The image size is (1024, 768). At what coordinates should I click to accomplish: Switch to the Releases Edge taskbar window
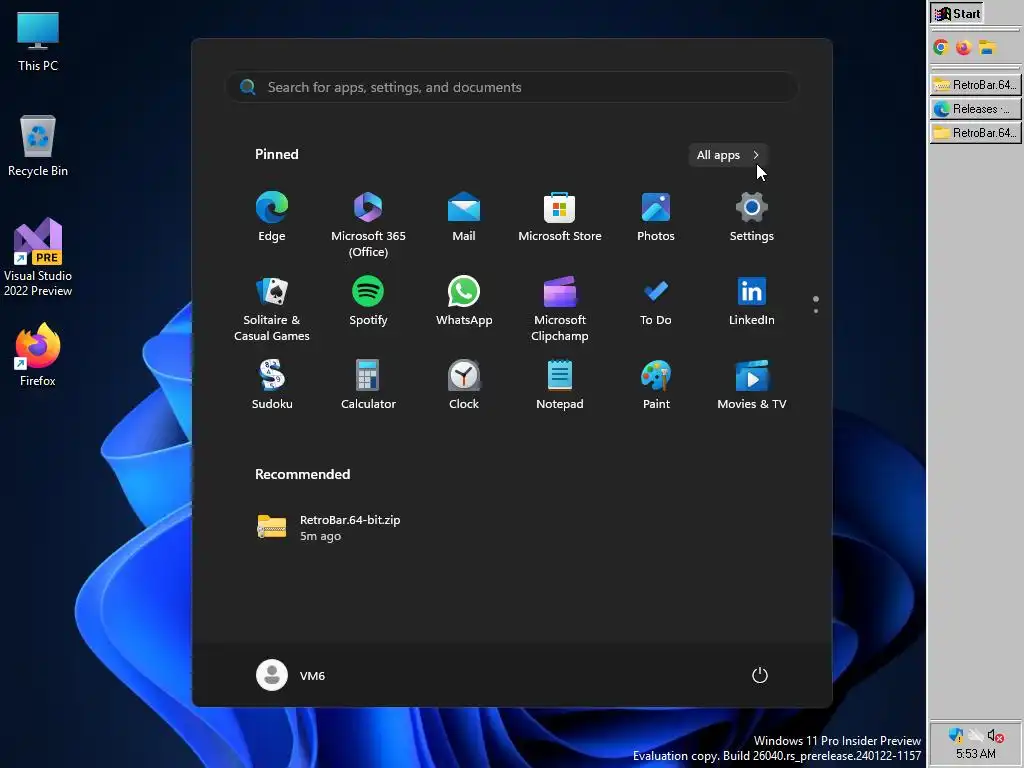pos(975,109)
